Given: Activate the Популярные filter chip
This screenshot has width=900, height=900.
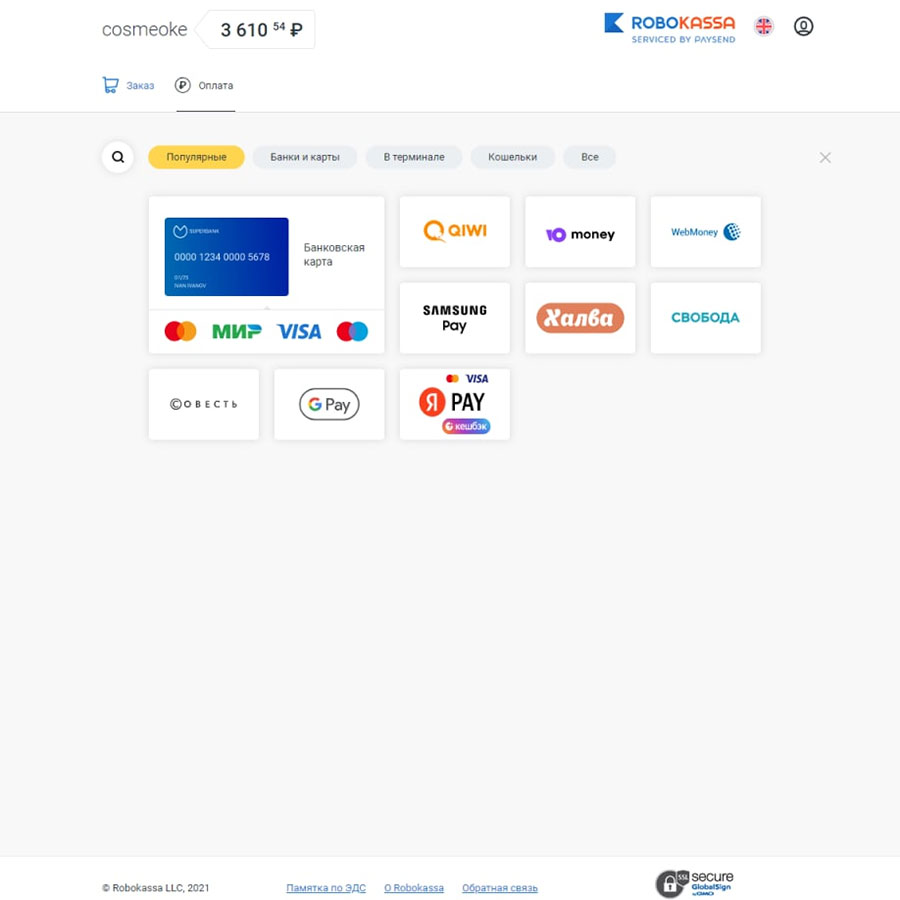Looking at the screenshot, I should click(x=196, y=157).
